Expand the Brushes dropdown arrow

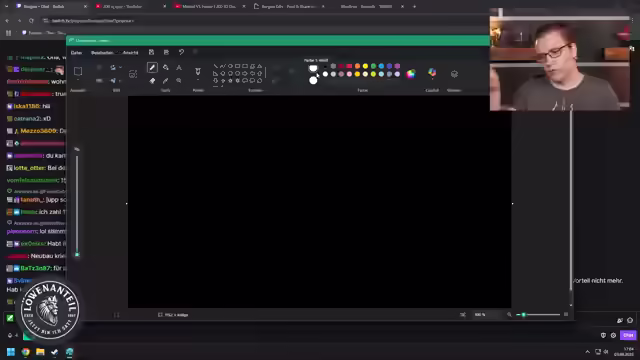pos(198,80)
